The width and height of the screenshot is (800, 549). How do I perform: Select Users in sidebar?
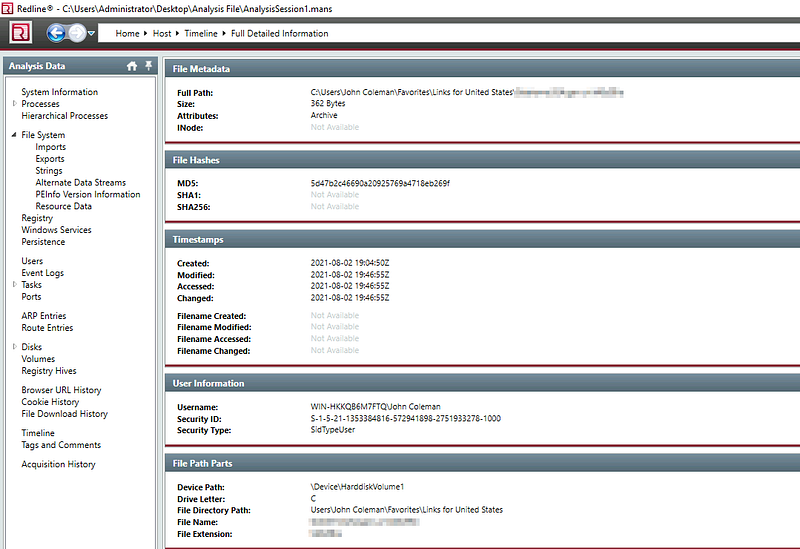coord(32,261)
